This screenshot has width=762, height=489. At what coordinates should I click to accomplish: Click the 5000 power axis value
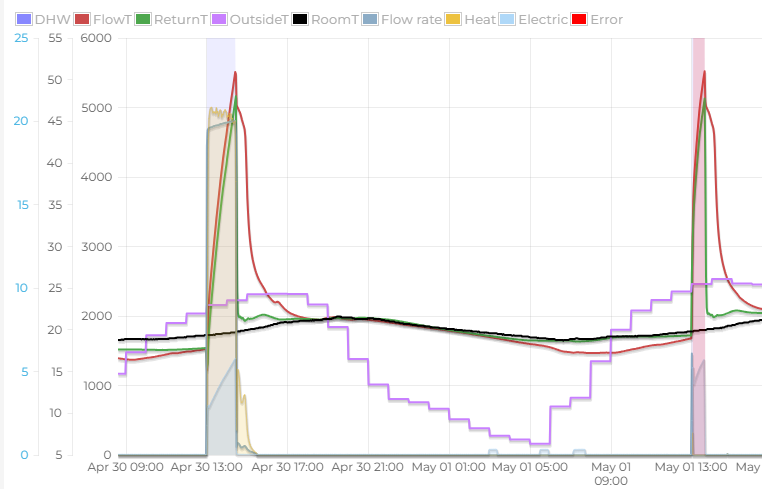97,108
